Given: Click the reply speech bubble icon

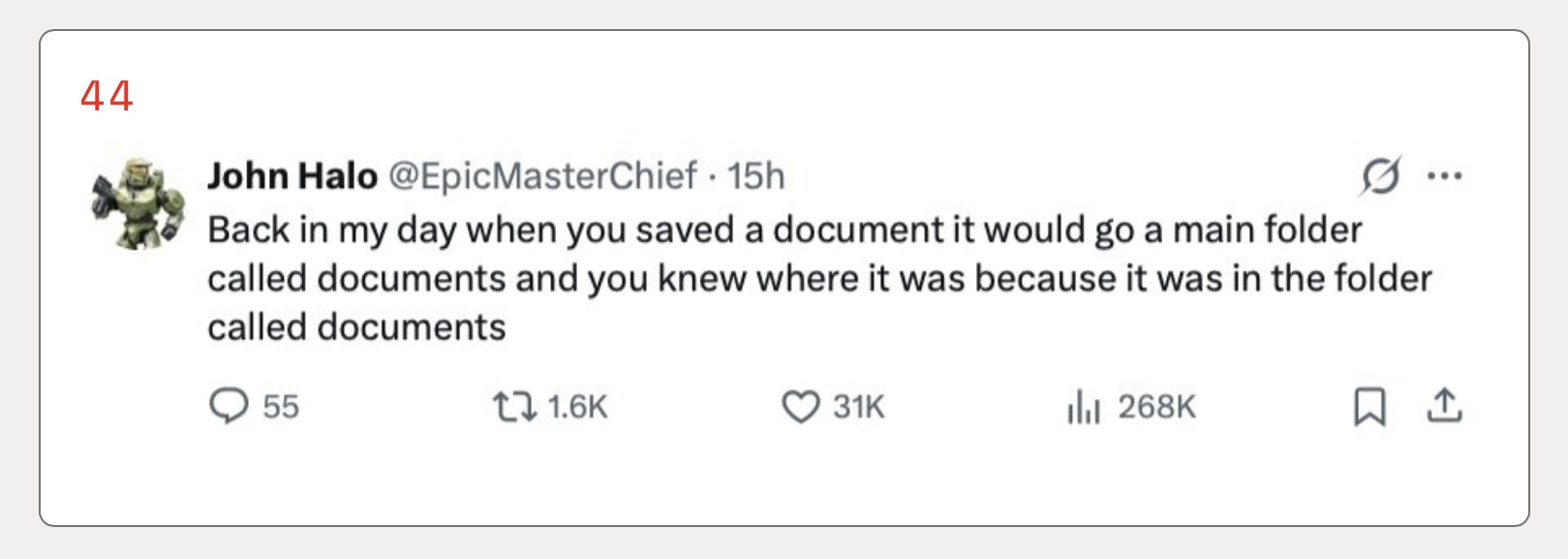Looking at the screenshot, I should [229, 406].
